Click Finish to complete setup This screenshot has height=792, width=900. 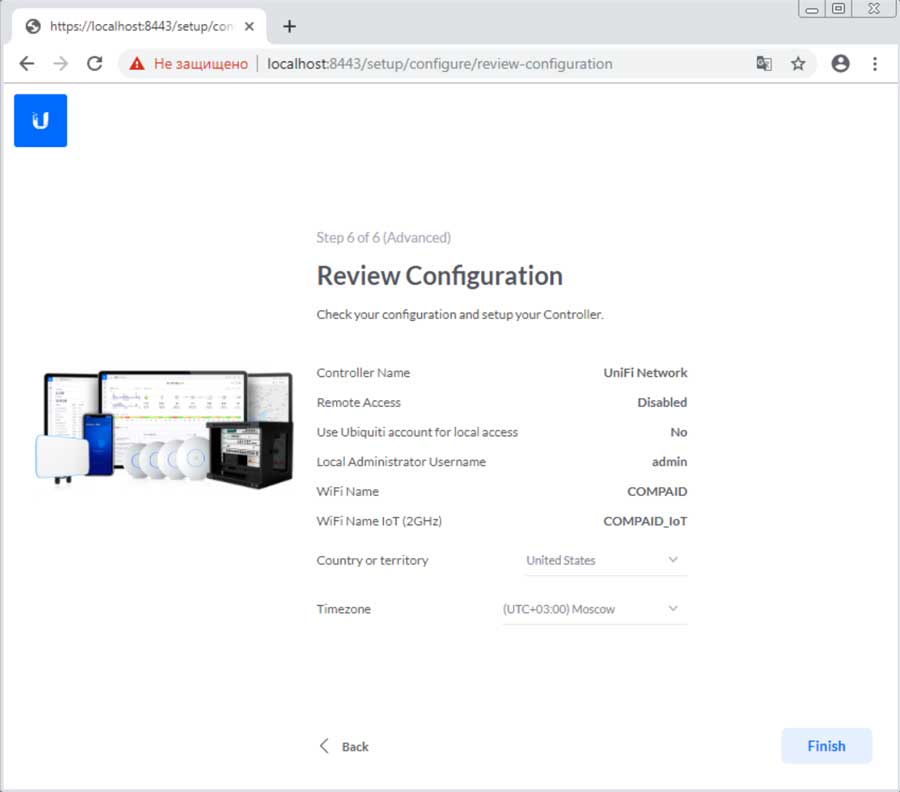pos(827,746)
